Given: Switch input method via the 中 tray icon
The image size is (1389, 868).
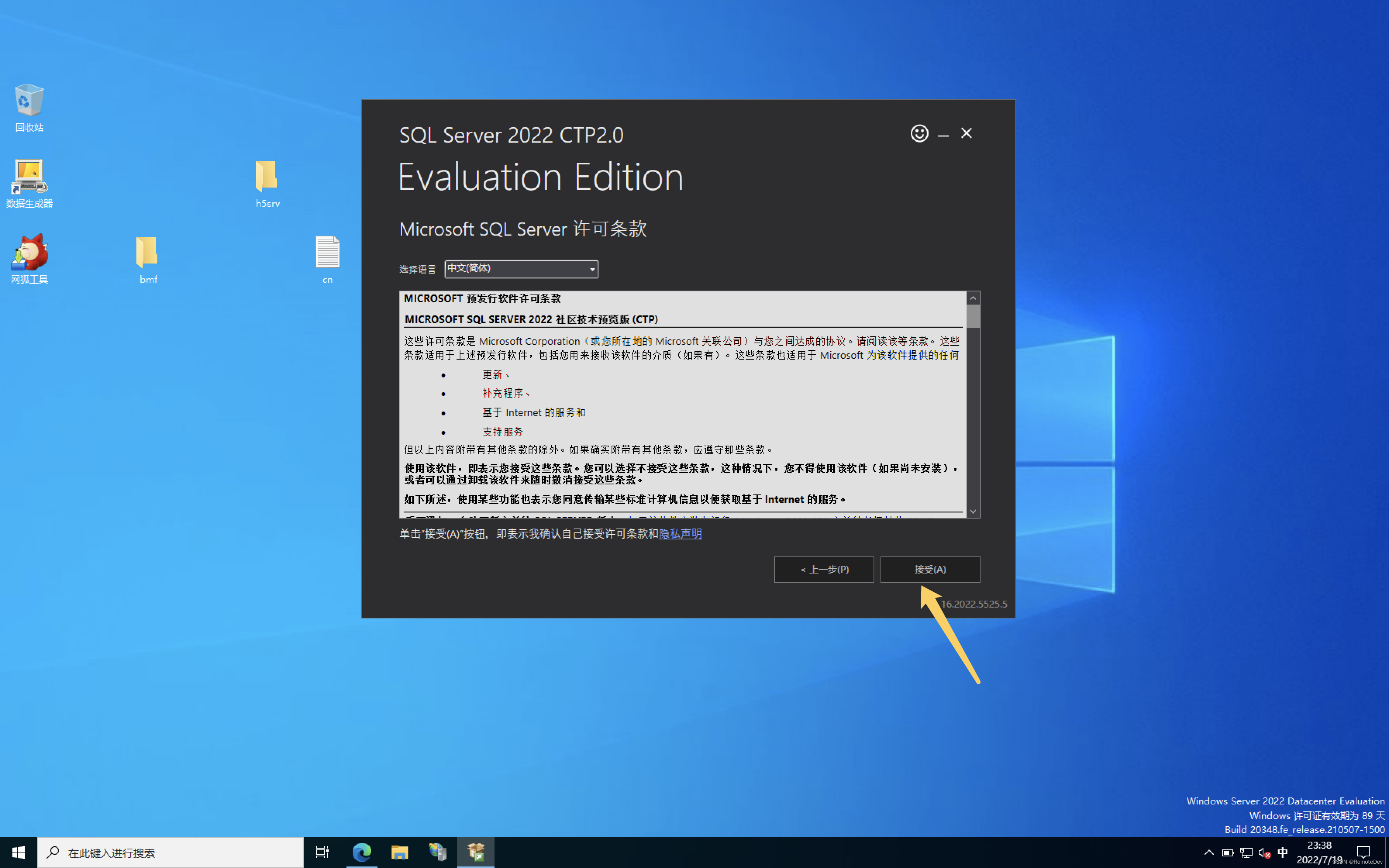Looking at the screenshot, I should [1282, 852].
